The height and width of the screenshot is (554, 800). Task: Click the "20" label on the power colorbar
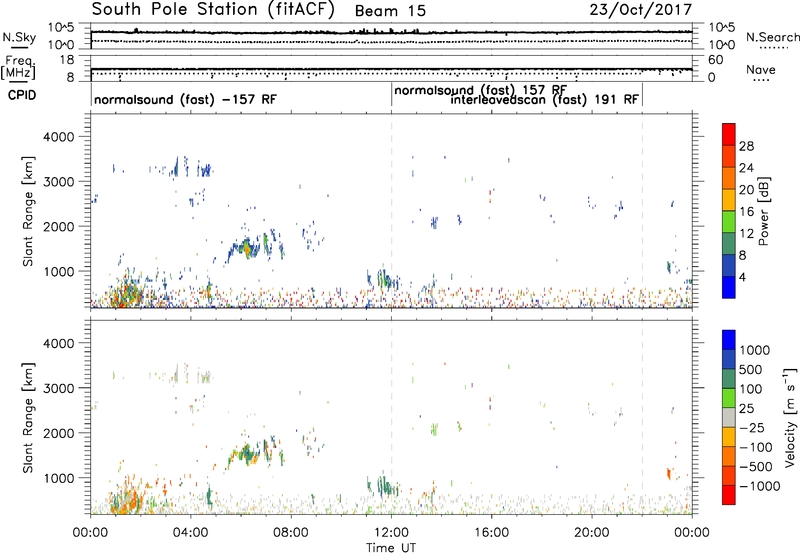click(x=746, y=190)
